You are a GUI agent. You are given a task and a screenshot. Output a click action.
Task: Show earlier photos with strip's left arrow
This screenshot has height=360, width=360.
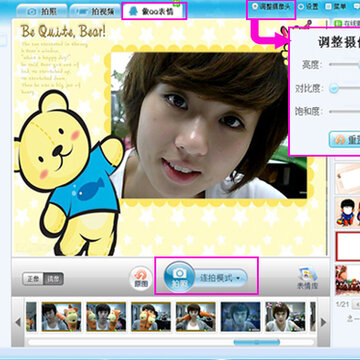18,322
